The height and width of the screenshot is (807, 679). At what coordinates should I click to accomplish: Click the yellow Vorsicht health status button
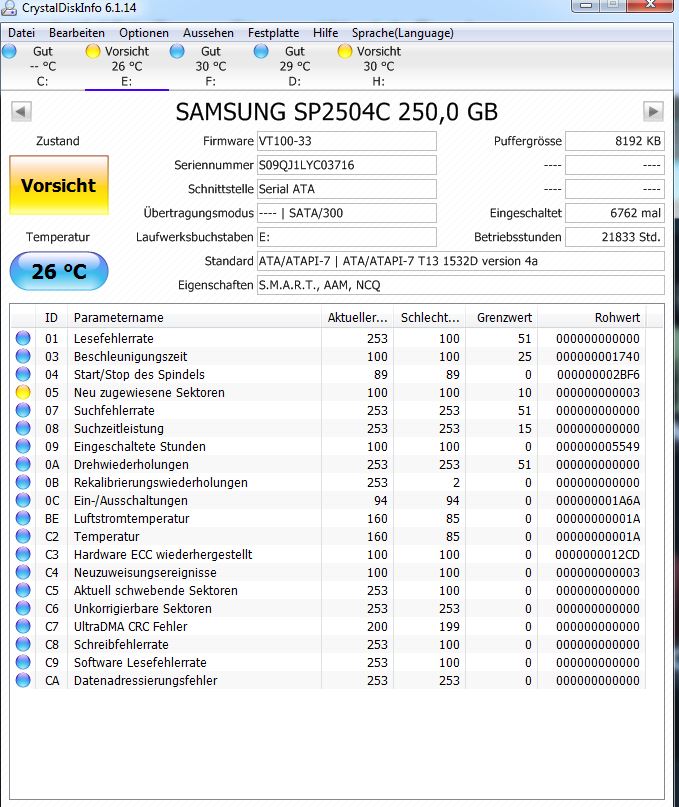[x=59, y=185]
